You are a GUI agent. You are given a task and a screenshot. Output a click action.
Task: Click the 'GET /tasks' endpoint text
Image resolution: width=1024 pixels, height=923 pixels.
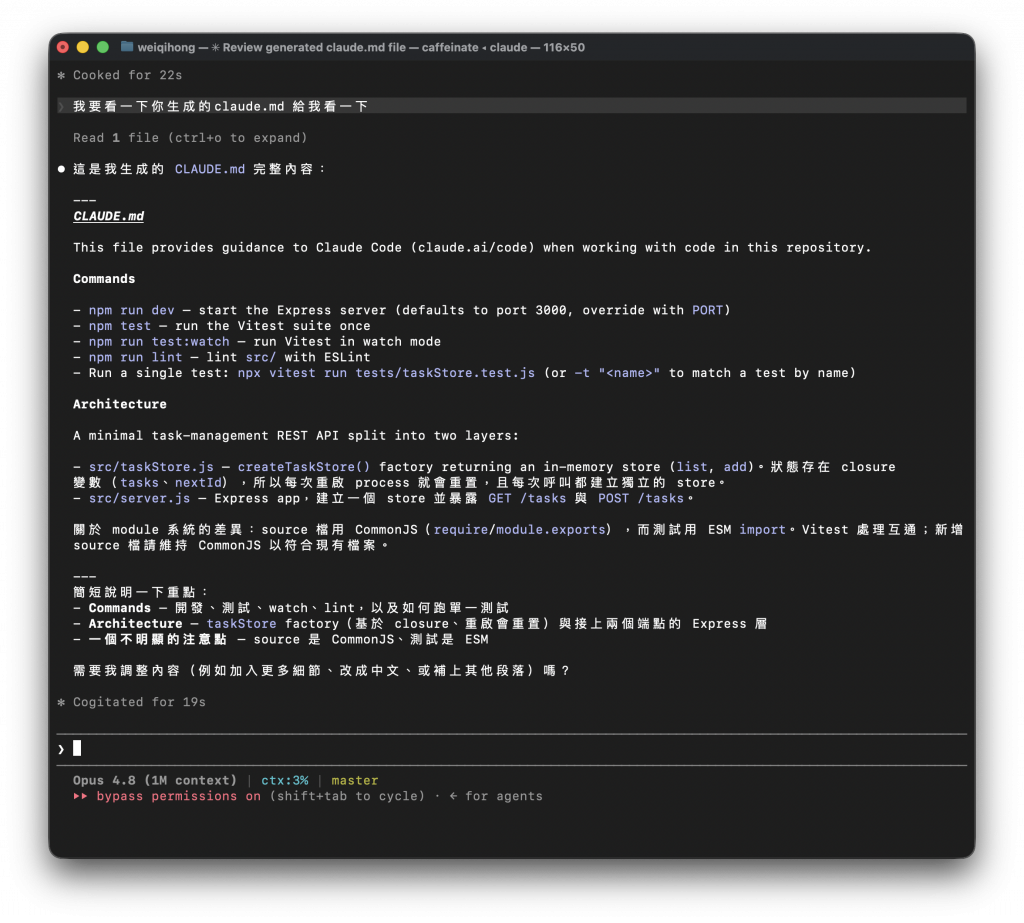527,498
